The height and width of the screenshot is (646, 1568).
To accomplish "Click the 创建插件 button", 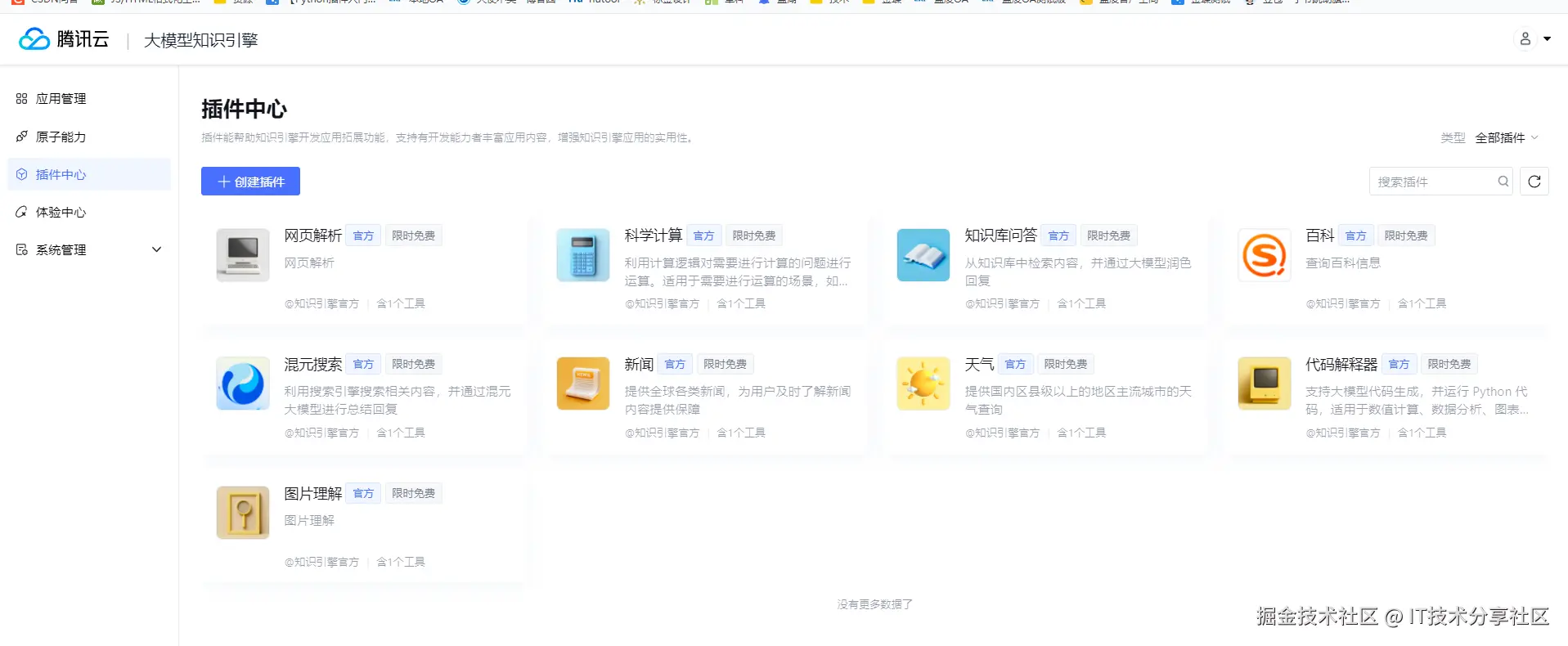I will 250,182.
